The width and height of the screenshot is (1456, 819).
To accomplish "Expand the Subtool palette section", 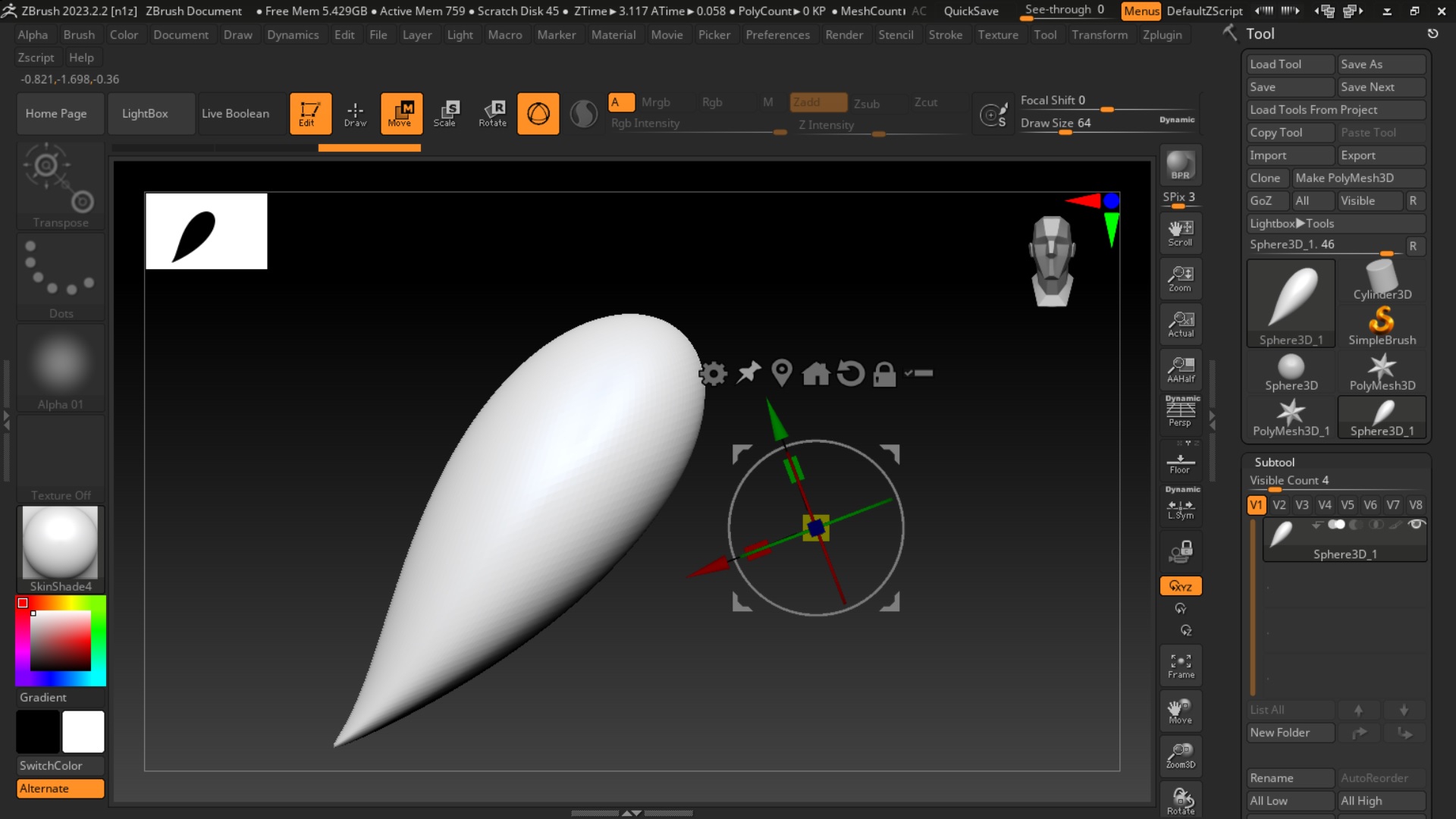I will (x=1274, y=462).
